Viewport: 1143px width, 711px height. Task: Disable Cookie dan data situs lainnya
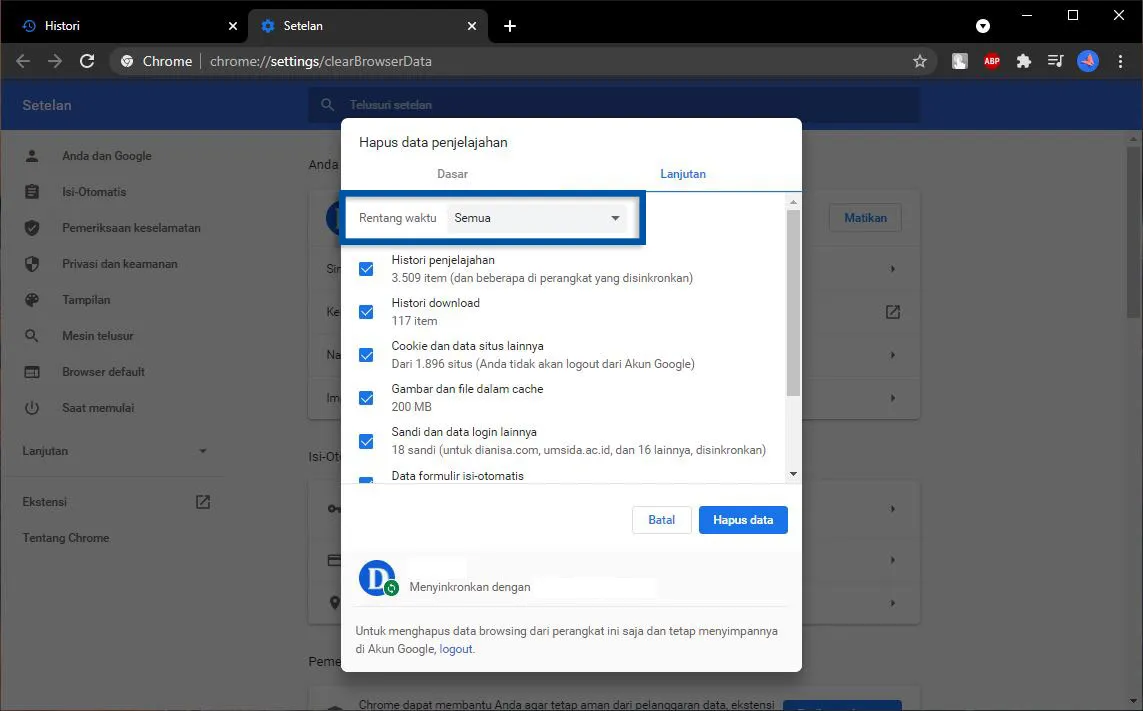coord(366,354)
